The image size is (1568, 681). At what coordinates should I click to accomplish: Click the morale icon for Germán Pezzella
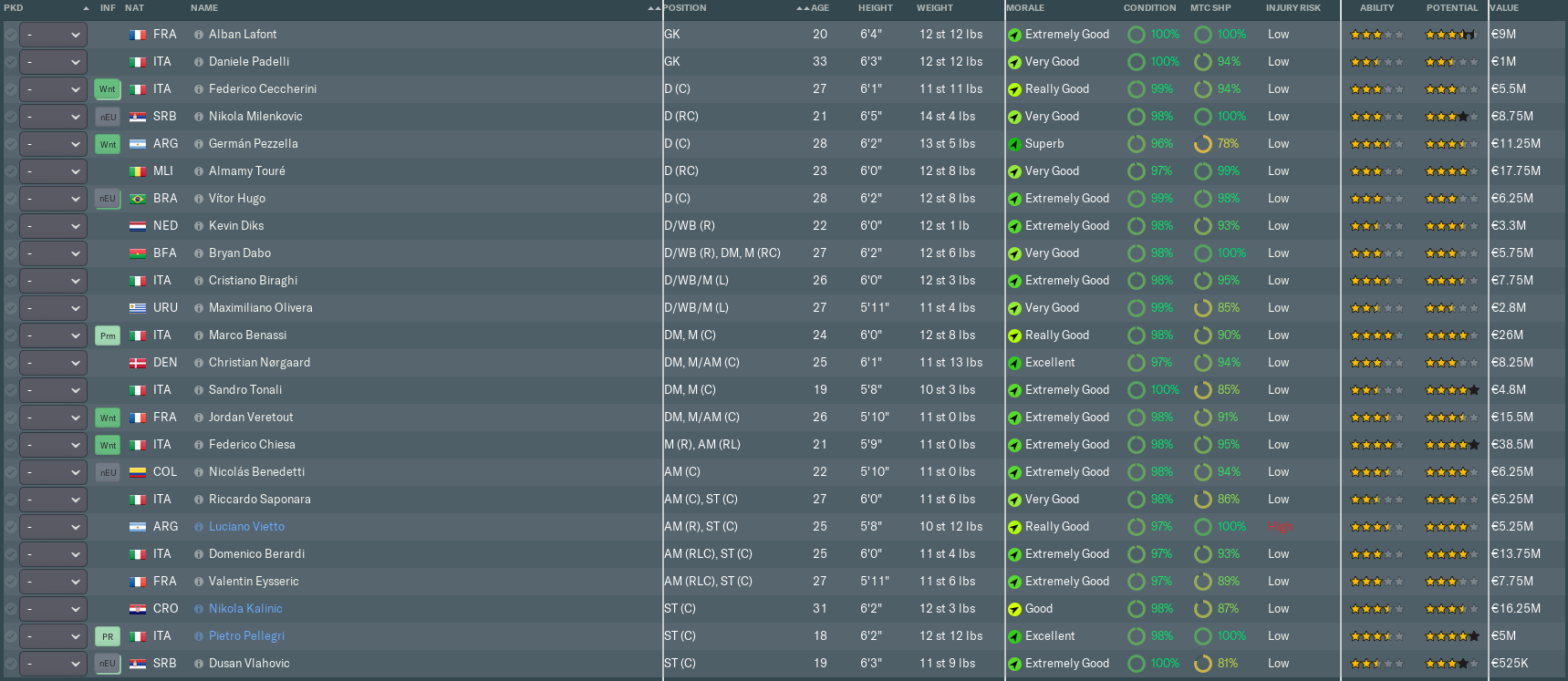click(1014, 144)
